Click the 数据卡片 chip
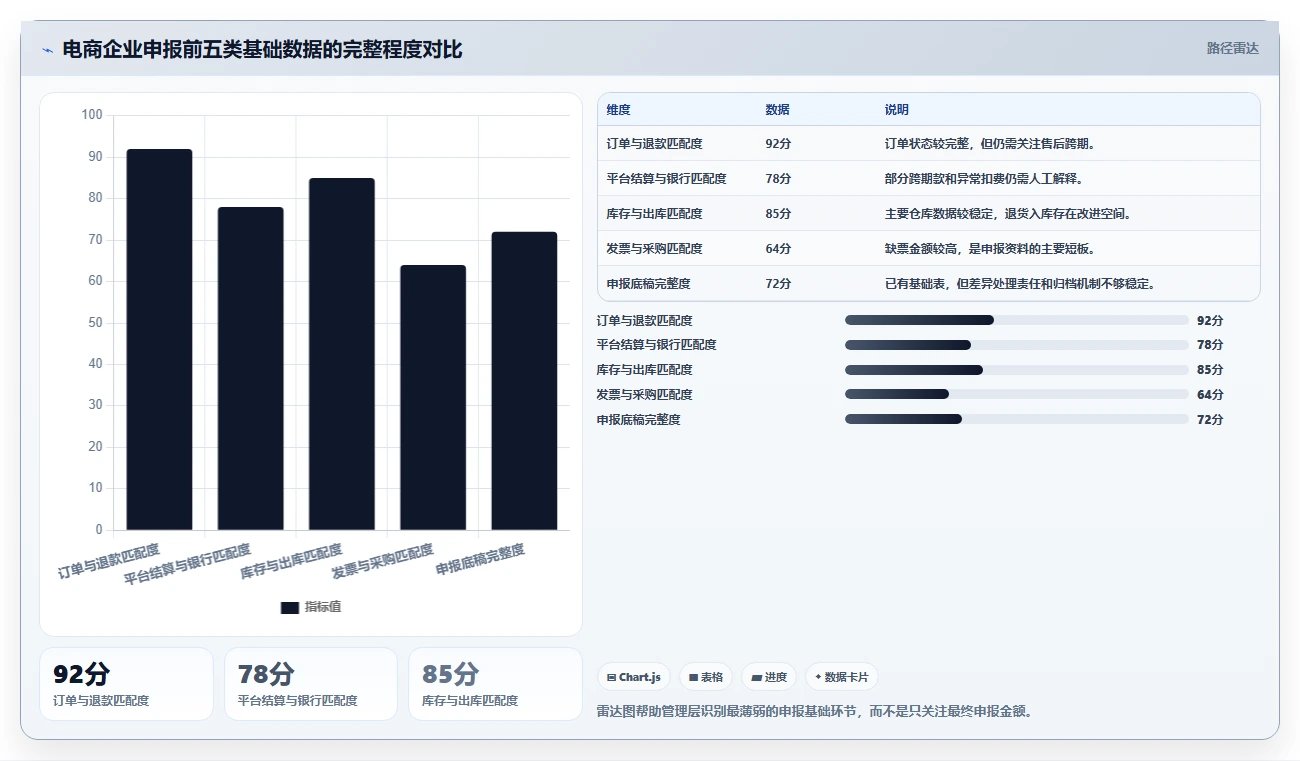1300x761 pixels. point(841,677)
